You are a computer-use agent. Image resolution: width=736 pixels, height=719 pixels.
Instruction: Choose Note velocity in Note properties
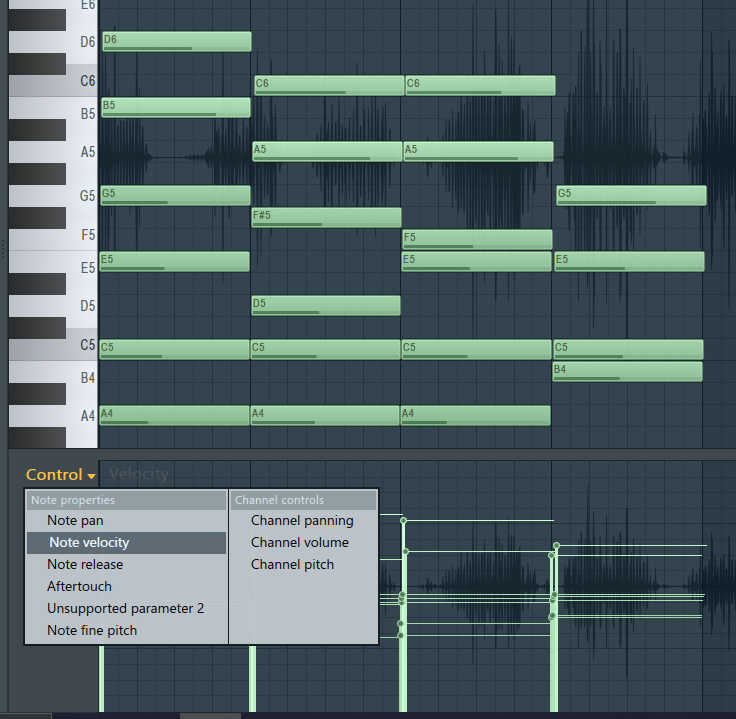[126, 543]
